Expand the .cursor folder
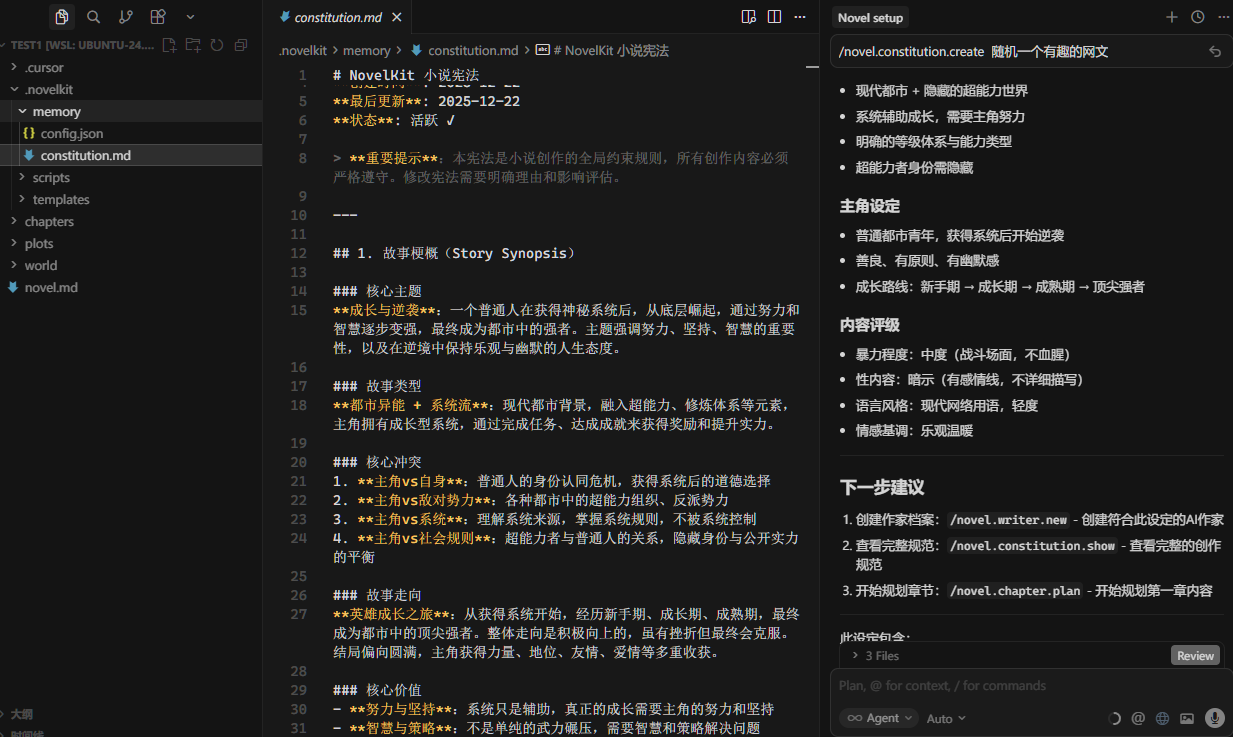The image size is (1233, 737). [x=131, y=68]
